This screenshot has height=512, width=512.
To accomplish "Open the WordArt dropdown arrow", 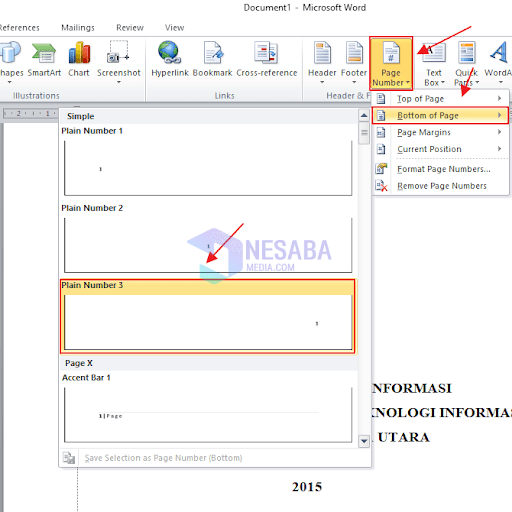I will click(501, 82).
